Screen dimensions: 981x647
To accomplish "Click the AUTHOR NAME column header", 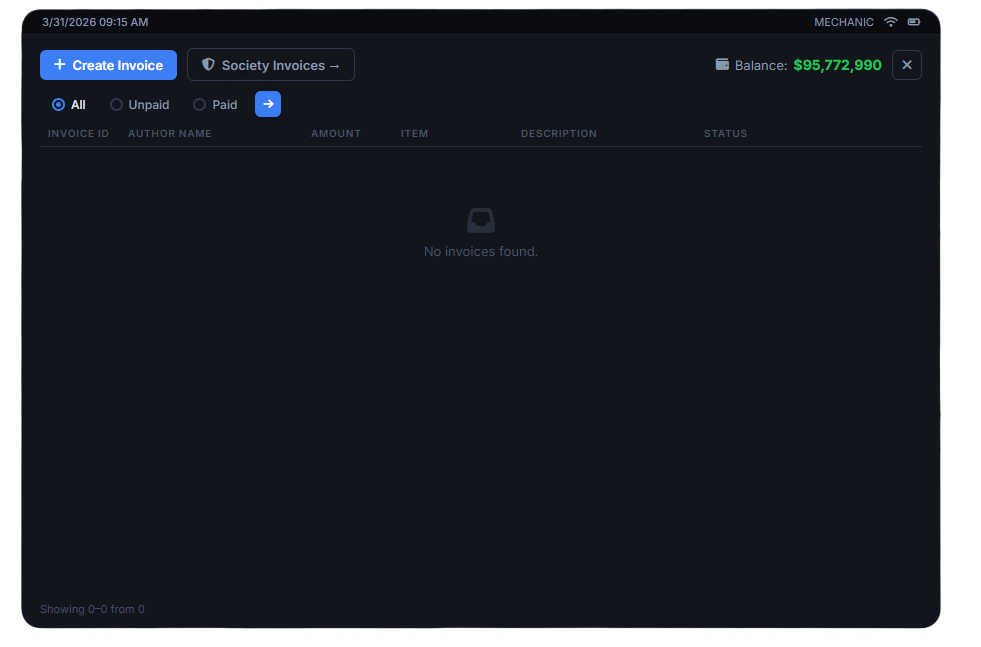I will (x=170, y=133).
